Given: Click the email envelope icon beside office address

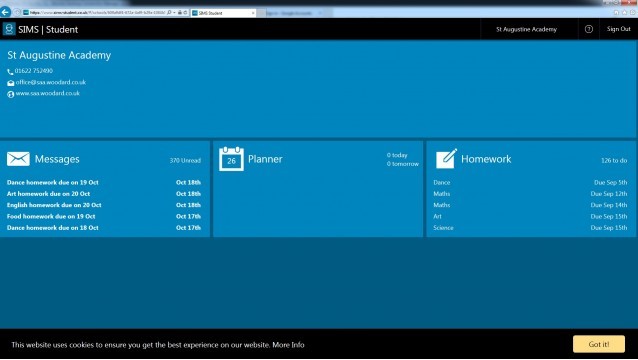Looking at the screenshot, I should click(x=11, y=83).
